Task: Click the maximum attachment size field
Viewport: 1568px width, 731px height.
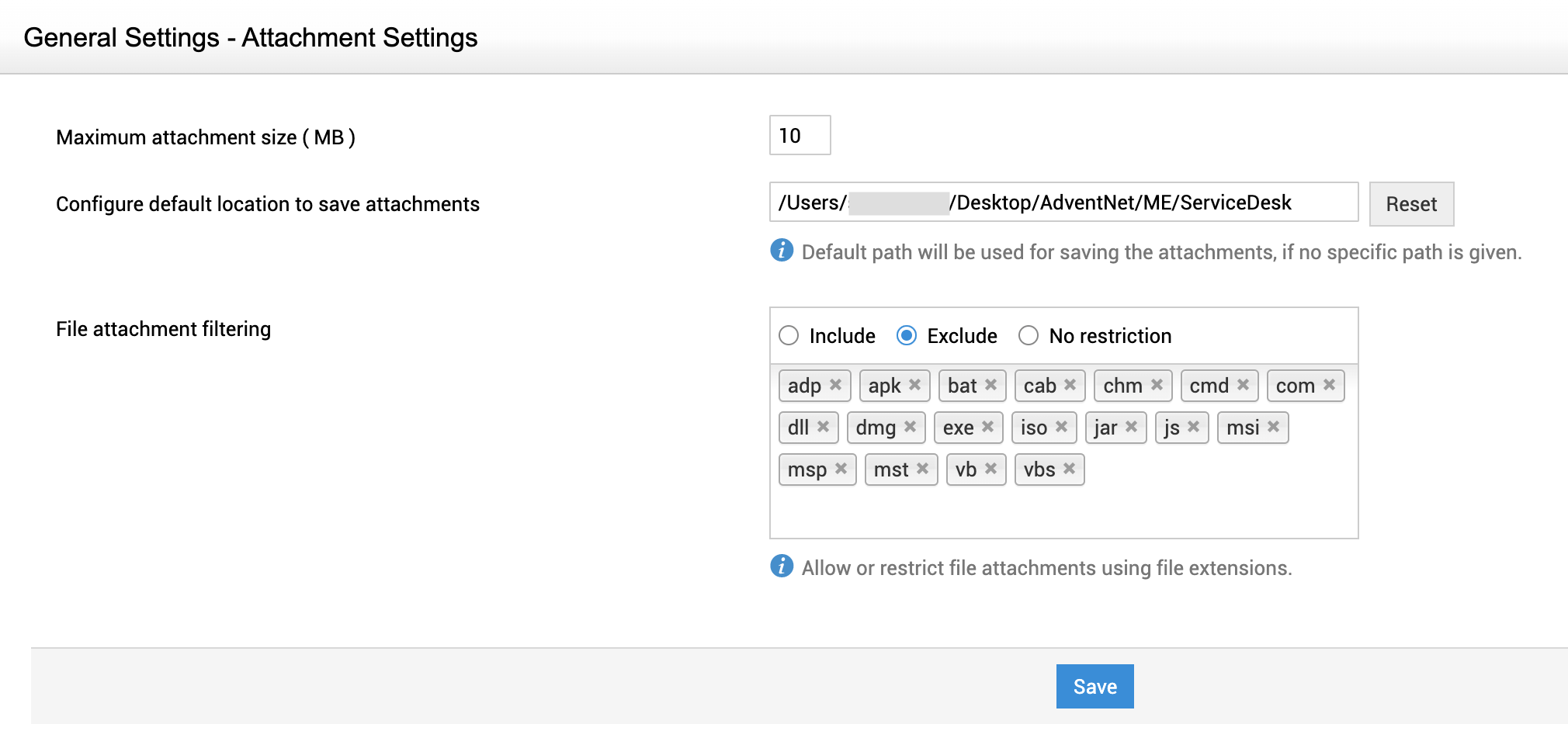Action: (x=800, y=136)
